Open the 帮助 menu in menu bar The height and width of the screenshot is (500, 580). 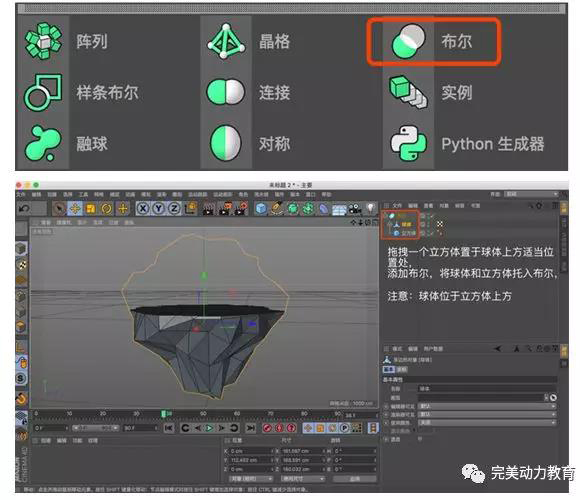pos(326,195)
